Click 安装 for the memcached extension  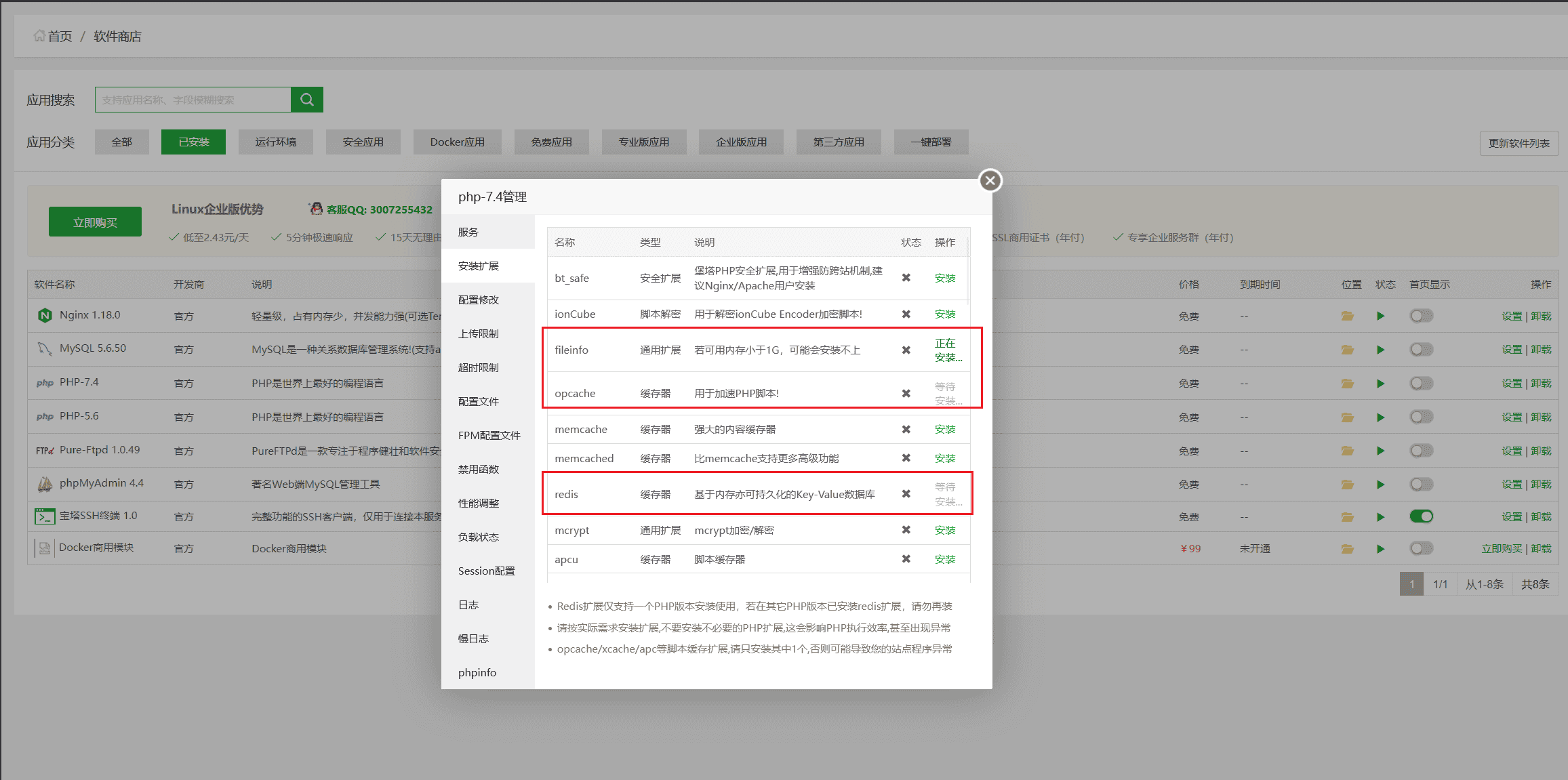pos(945,457)
